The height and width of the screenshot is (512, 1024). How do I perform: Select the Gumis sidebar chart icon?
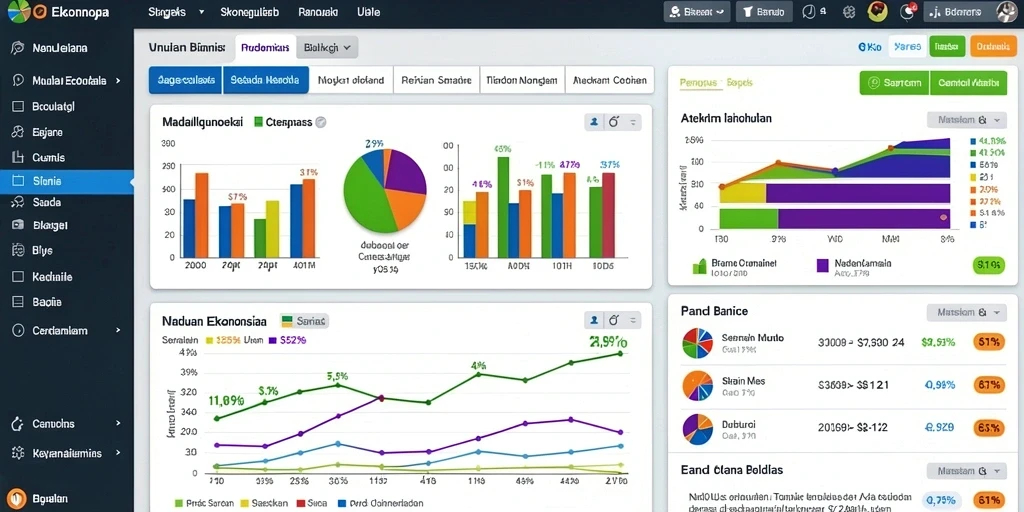click(18, 157)
